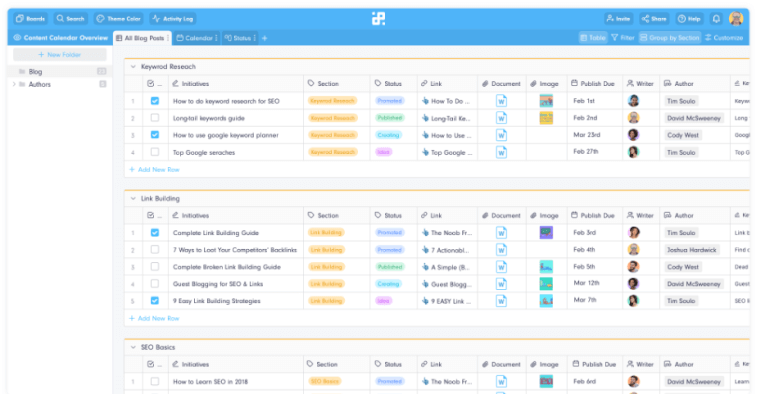Open the Help button
This screenshot has height=394, width=770.
point(689,19)
